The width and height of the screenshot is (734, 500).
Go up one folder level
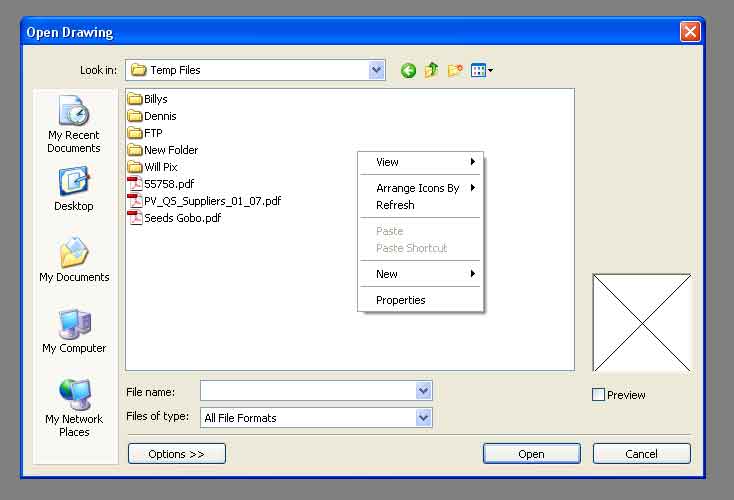[432, 70]
